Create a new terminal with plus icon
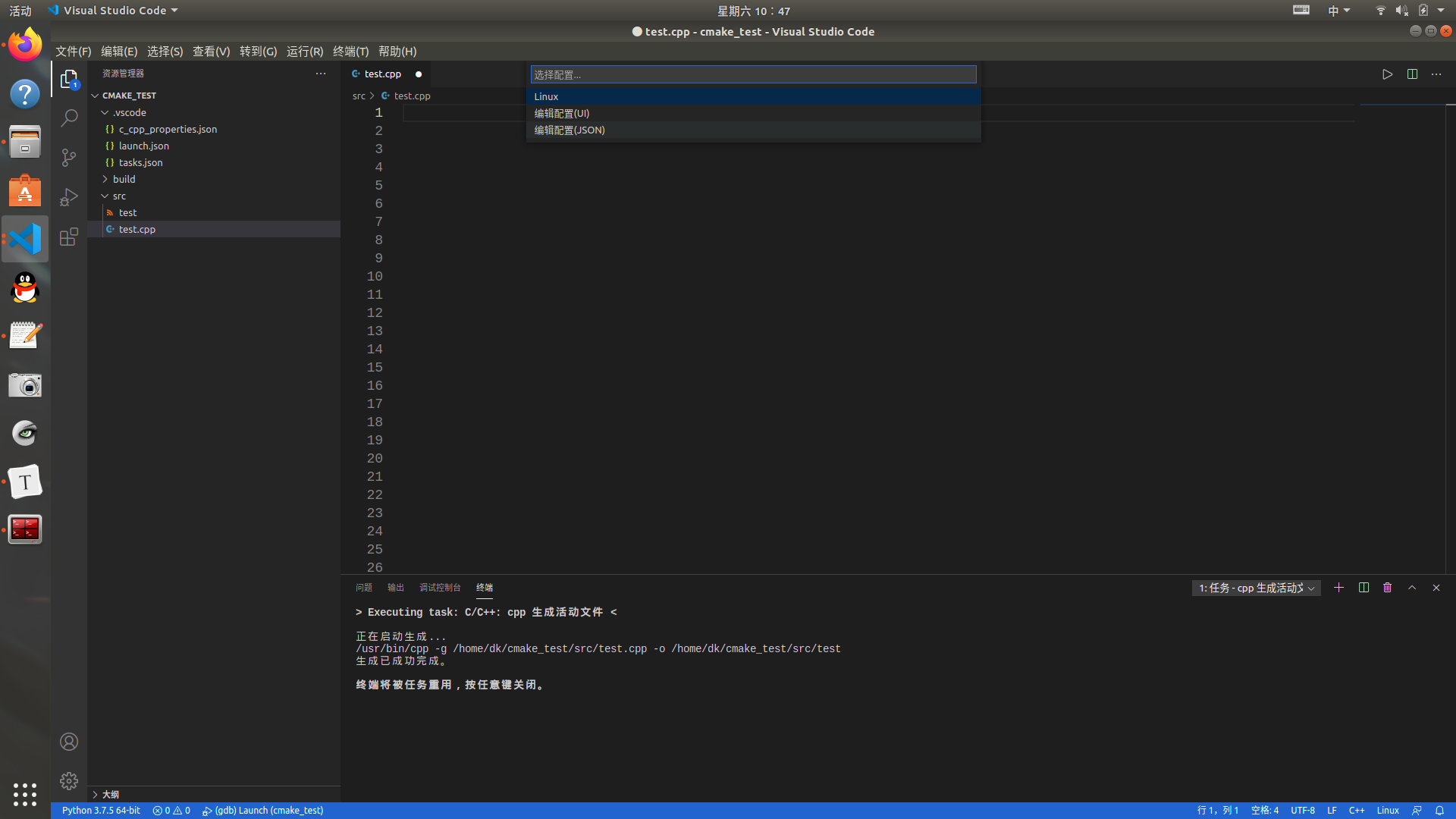The image size is (1456, 819). coord(1339,588)
